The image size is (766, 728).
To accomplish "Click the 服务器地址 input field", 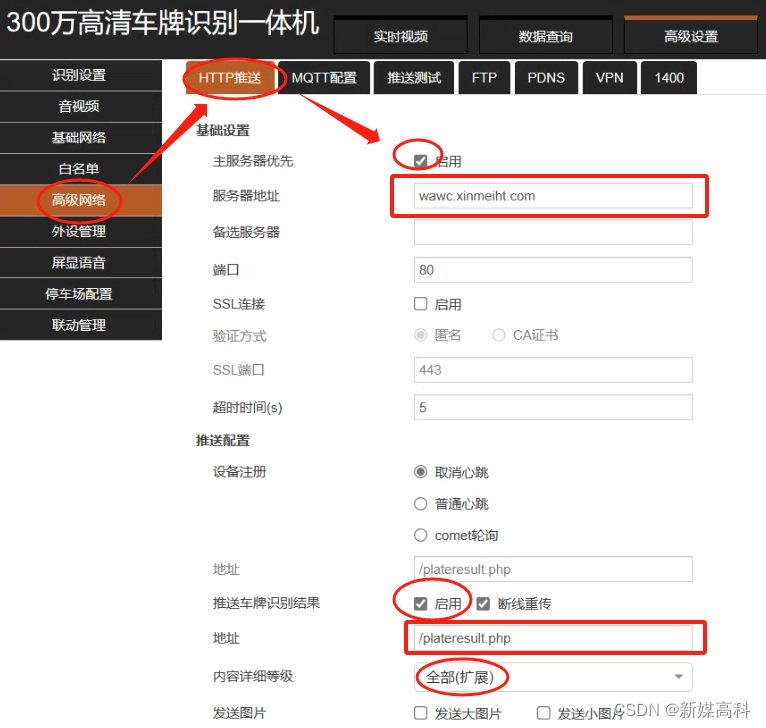I will pos(553,196).
